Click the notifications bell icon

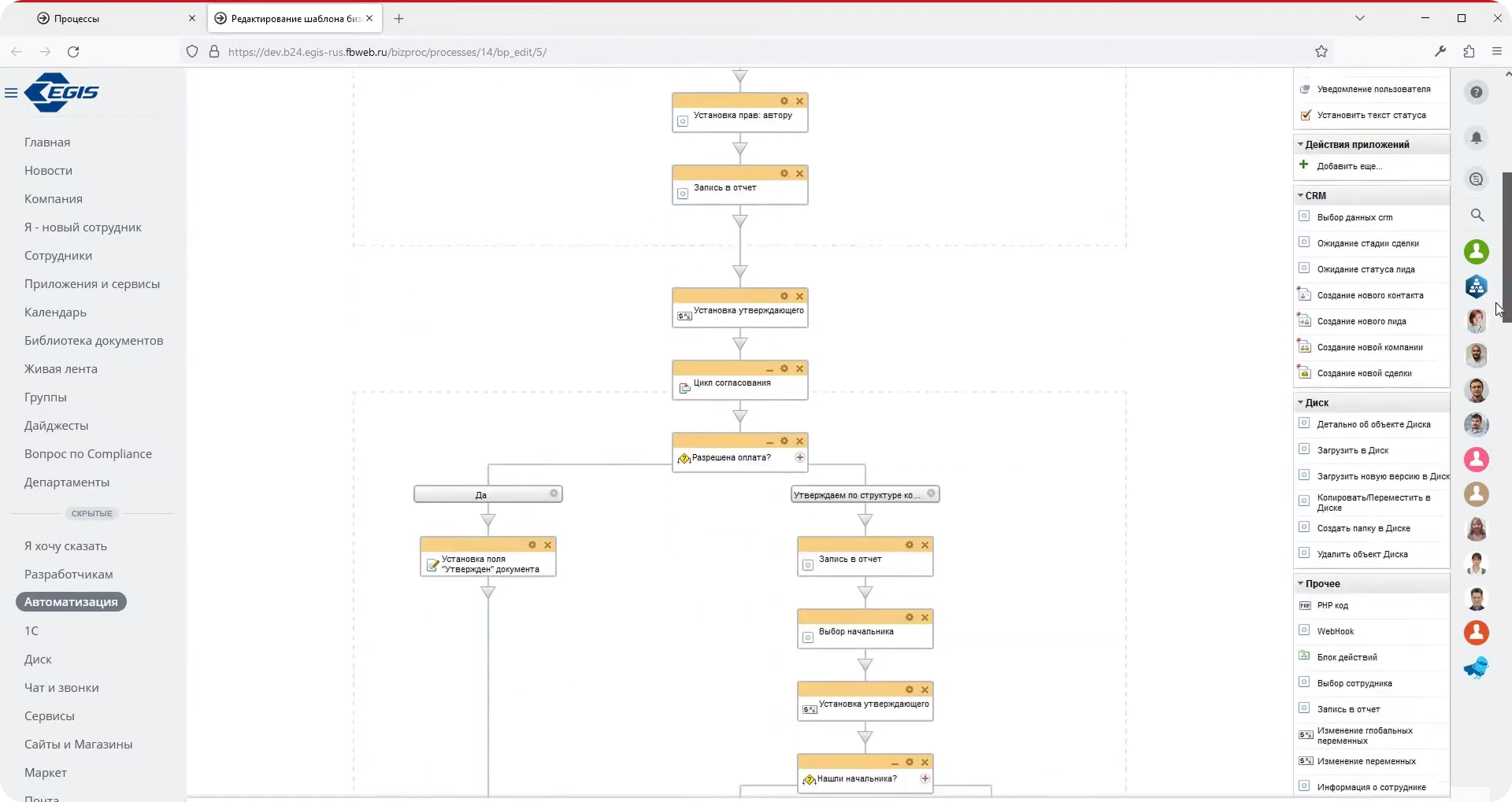(1476, 138)
